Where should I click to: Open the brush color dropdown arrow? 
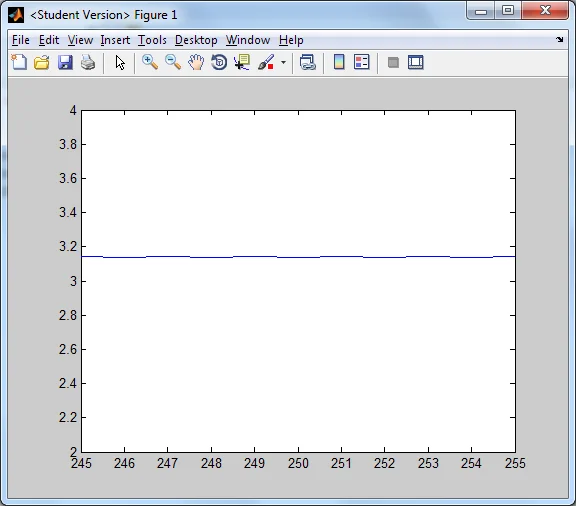[x=283, y=62]
